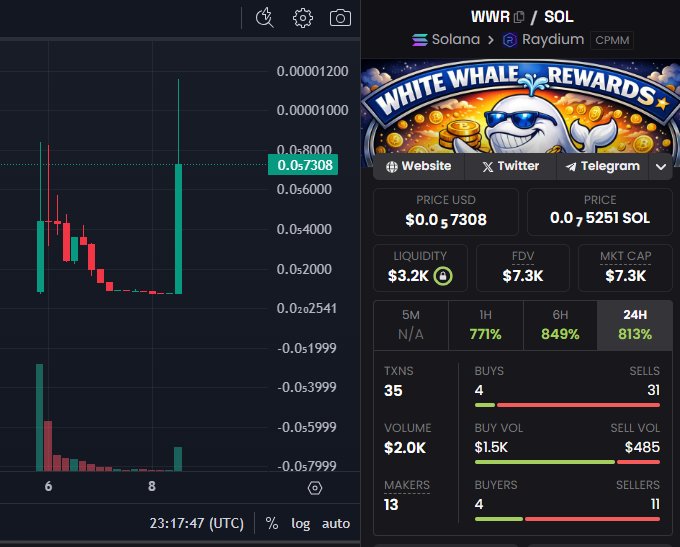Select the 5M timeframe tab
Viewport: 680px width, 547px height.
[x=411, y=325]
